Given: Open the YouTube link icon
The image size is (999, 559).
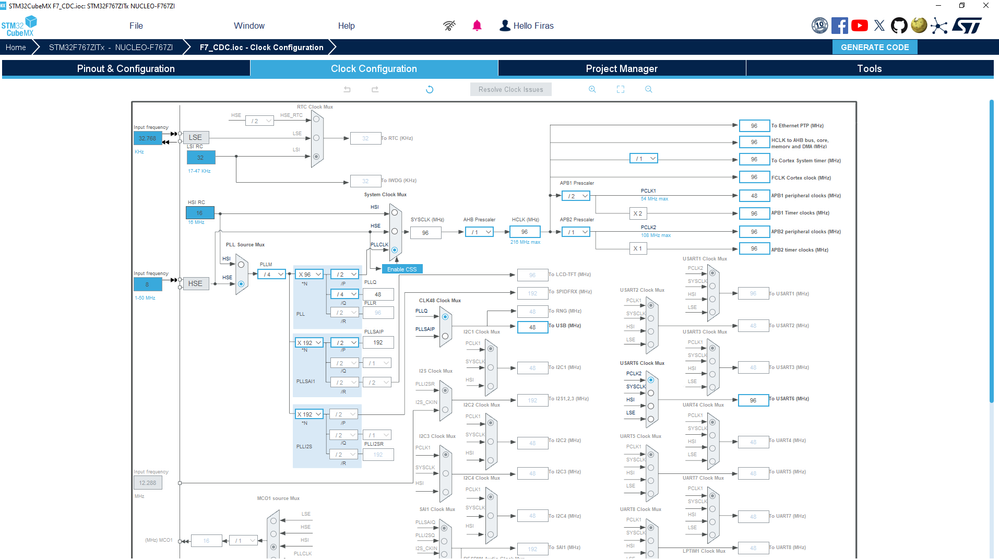Looking at the screenshot, I should coord(859,25).
